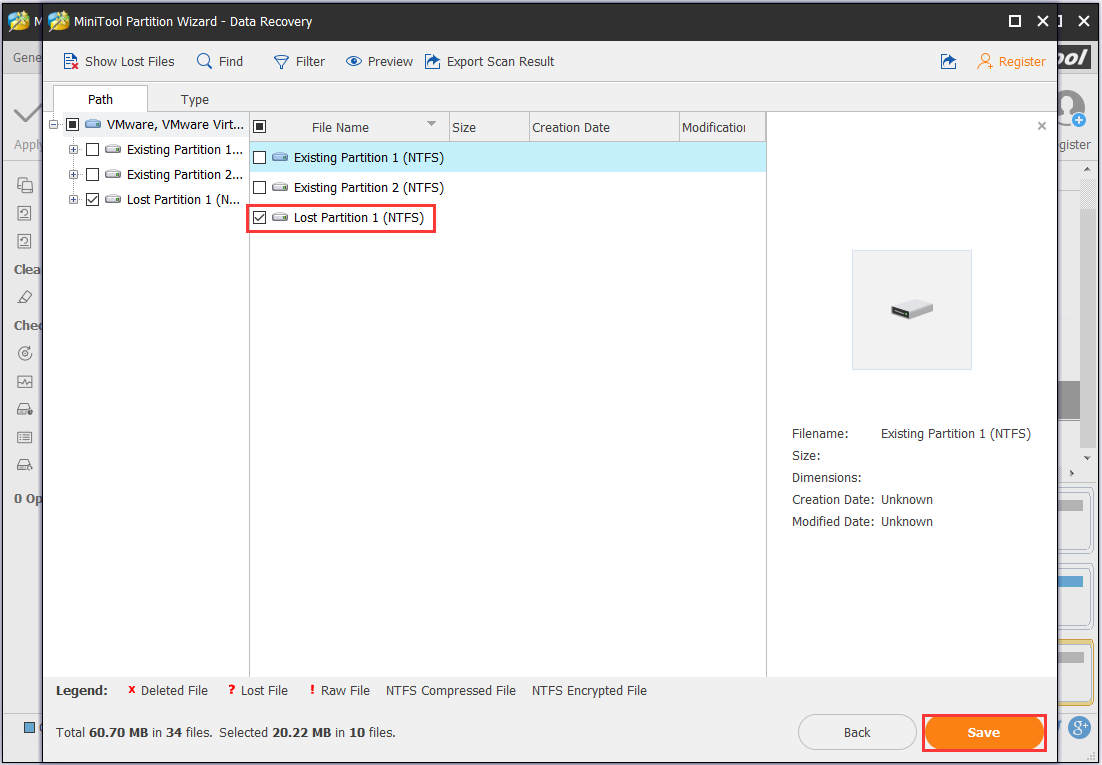This screenshot has height=765, width=1102.
Task: Click drive icon of Existing Partition 1 row
Action: [x=280, y=158]
